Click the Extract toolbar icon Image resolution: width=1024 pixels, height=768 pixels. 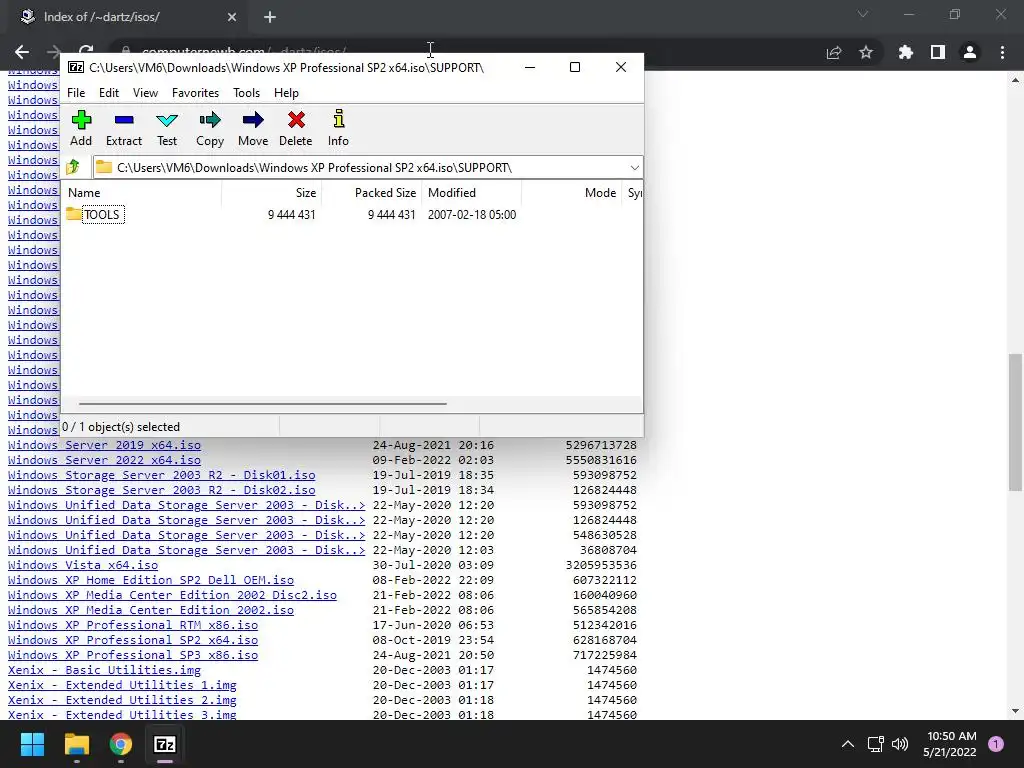tap(123, 128)
